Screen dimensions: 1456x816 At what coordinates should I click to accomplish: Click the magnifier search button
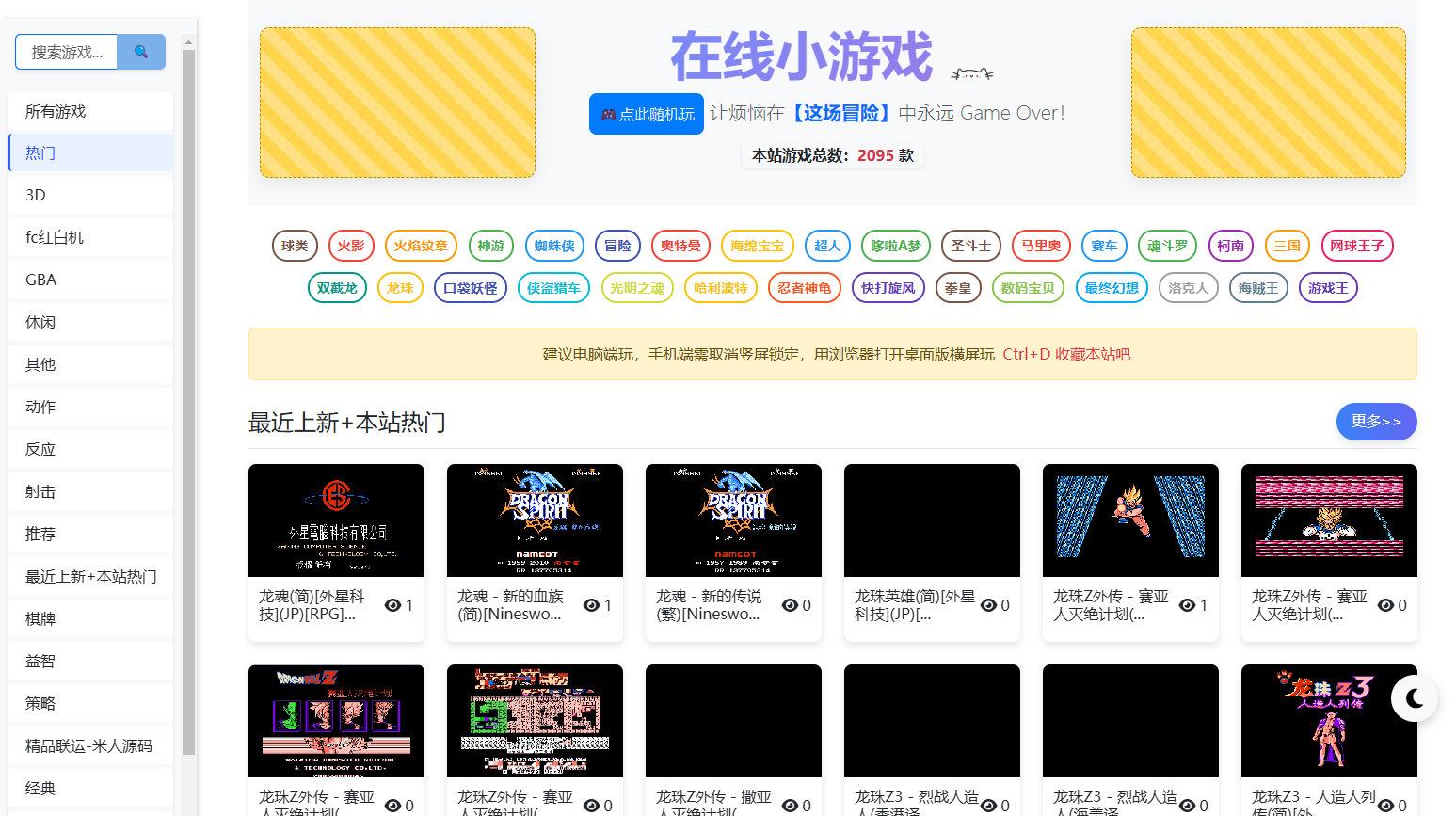coord(141,52)
